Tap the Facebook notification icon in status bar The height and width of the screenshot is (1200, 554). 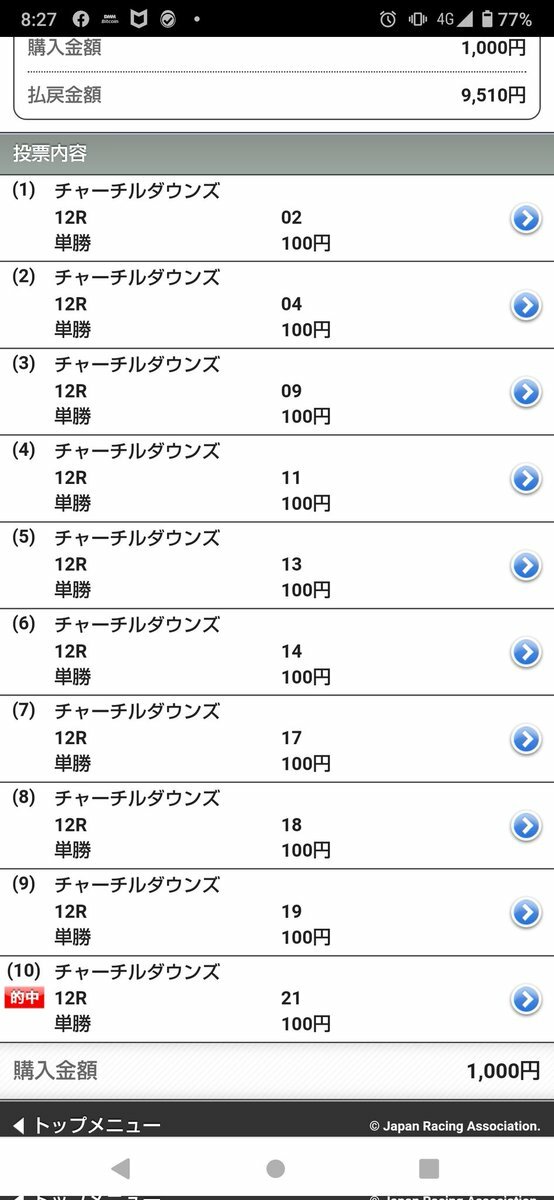coord(81,19)
